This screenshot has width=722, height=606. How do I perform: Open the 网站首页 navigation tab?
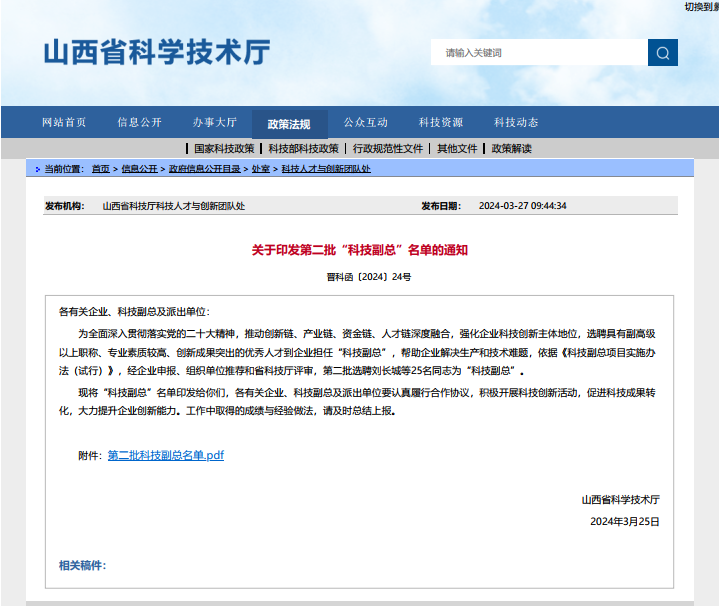click(x=64, y=123)
